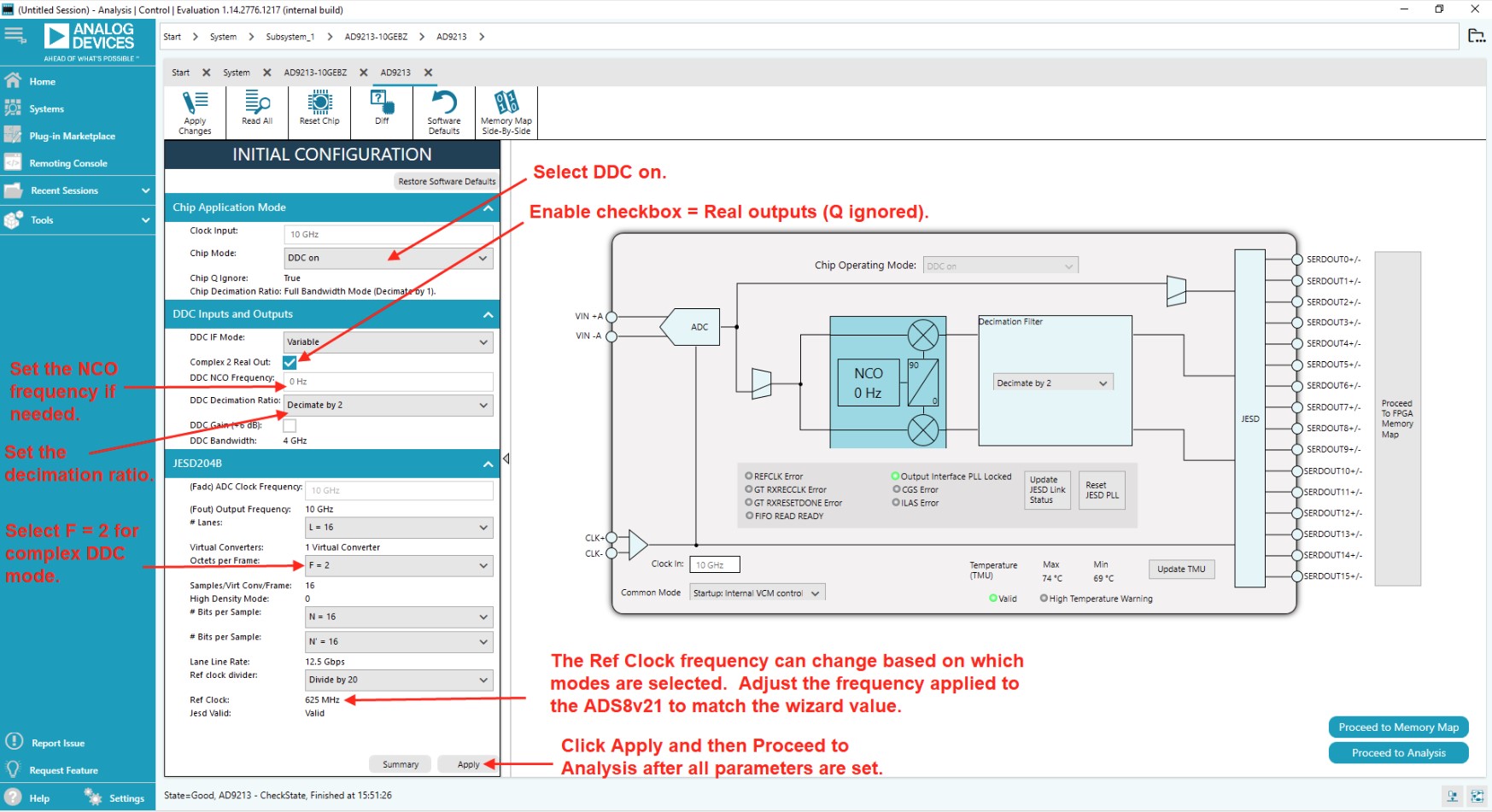This screenshot has width=1492, height=812.
Task: Navigate to Home in the sidebar
Action: 41,81
